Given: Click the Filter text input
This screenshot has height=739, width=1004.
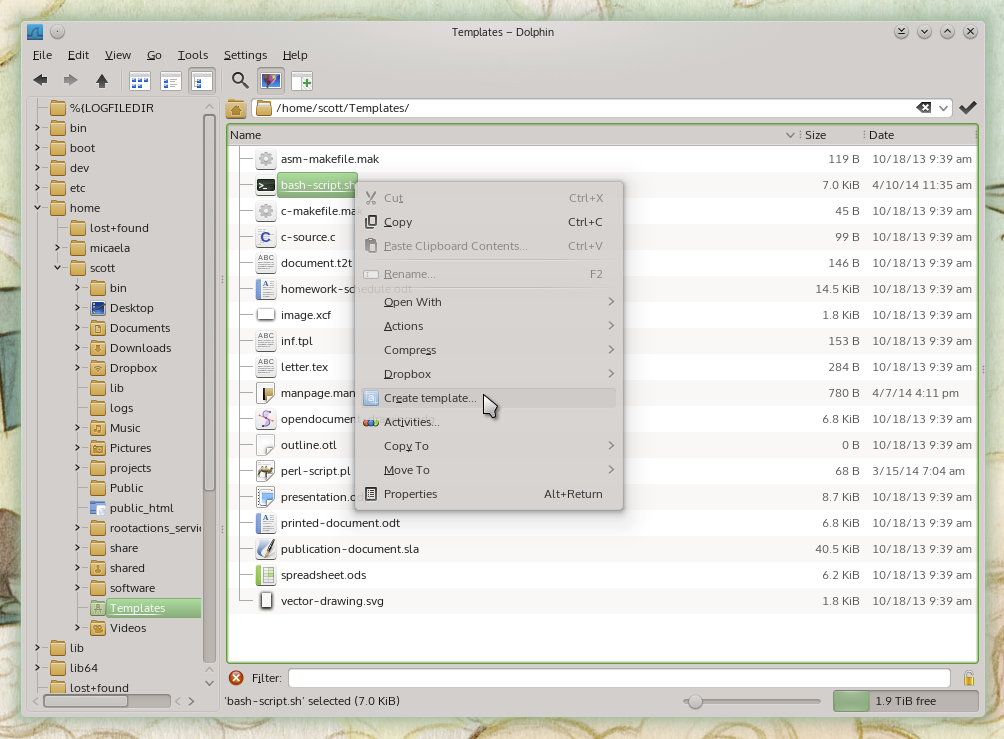Looking at the screenshot, I should click(x=619, y=678).
